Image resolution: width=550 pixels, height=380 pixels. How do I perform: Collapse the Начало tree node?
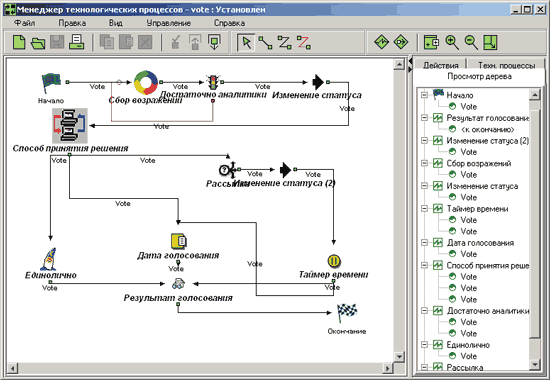pyautogui.click(x=424, y=95)
